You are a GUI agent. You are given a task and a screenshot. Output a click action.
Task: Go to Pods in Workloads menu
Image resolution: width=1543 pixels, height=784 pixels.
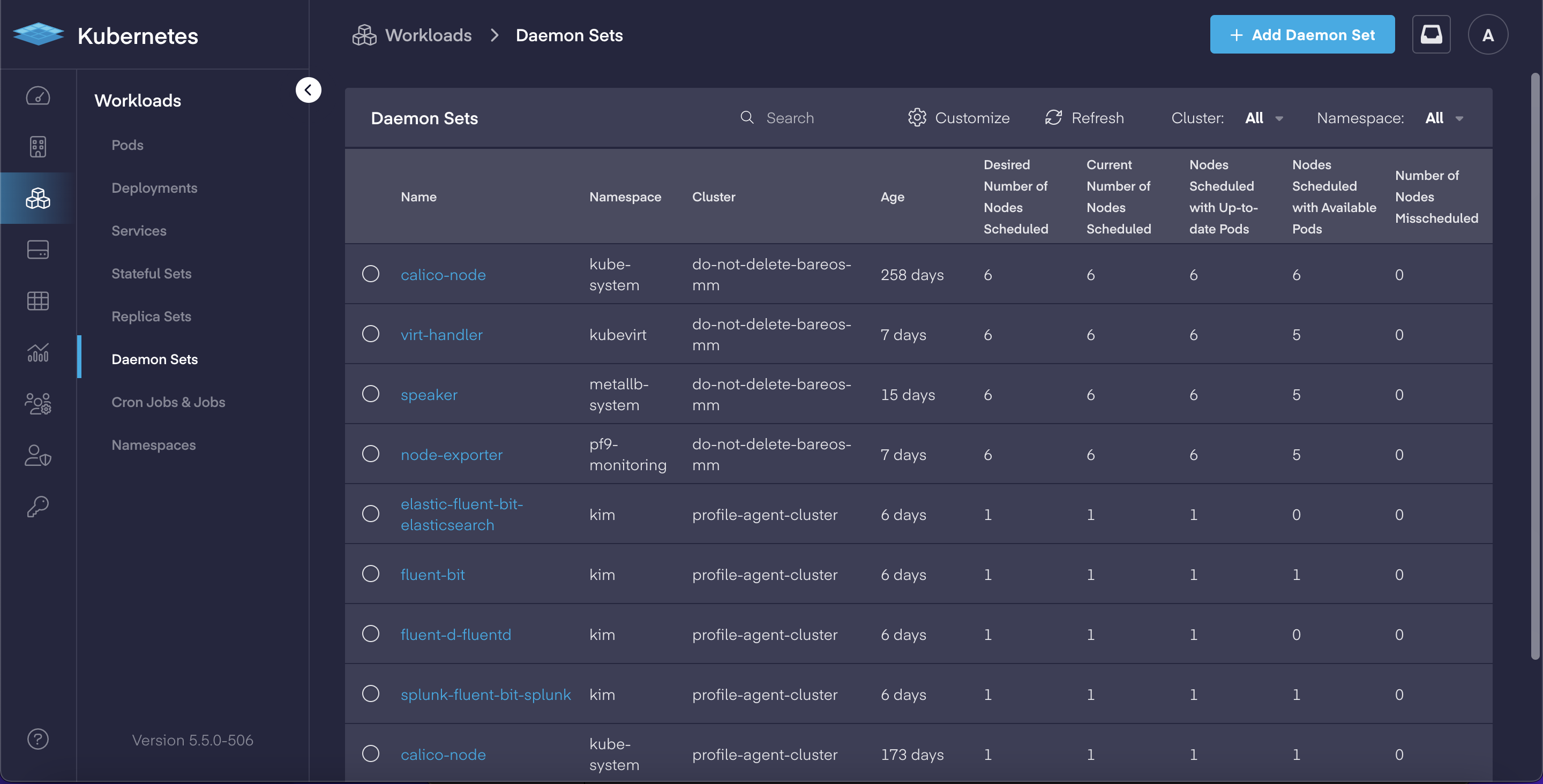[x=128, y=145]
